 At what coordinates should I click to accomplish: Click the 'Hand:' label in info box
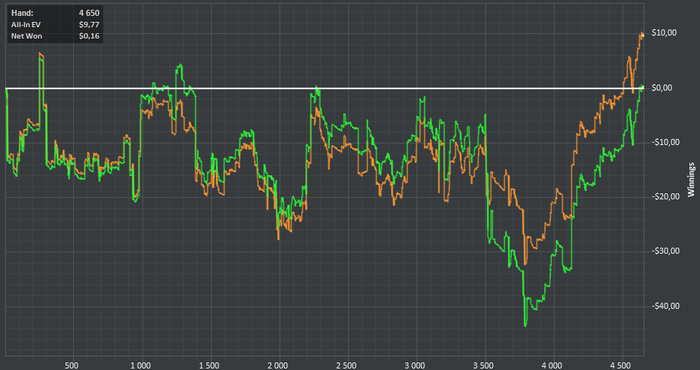[22, 13]
